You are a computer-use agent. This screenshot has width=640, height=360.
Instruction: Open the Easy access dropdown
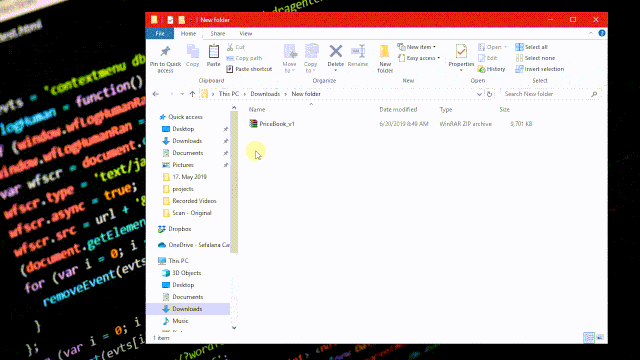coord(419,58)
